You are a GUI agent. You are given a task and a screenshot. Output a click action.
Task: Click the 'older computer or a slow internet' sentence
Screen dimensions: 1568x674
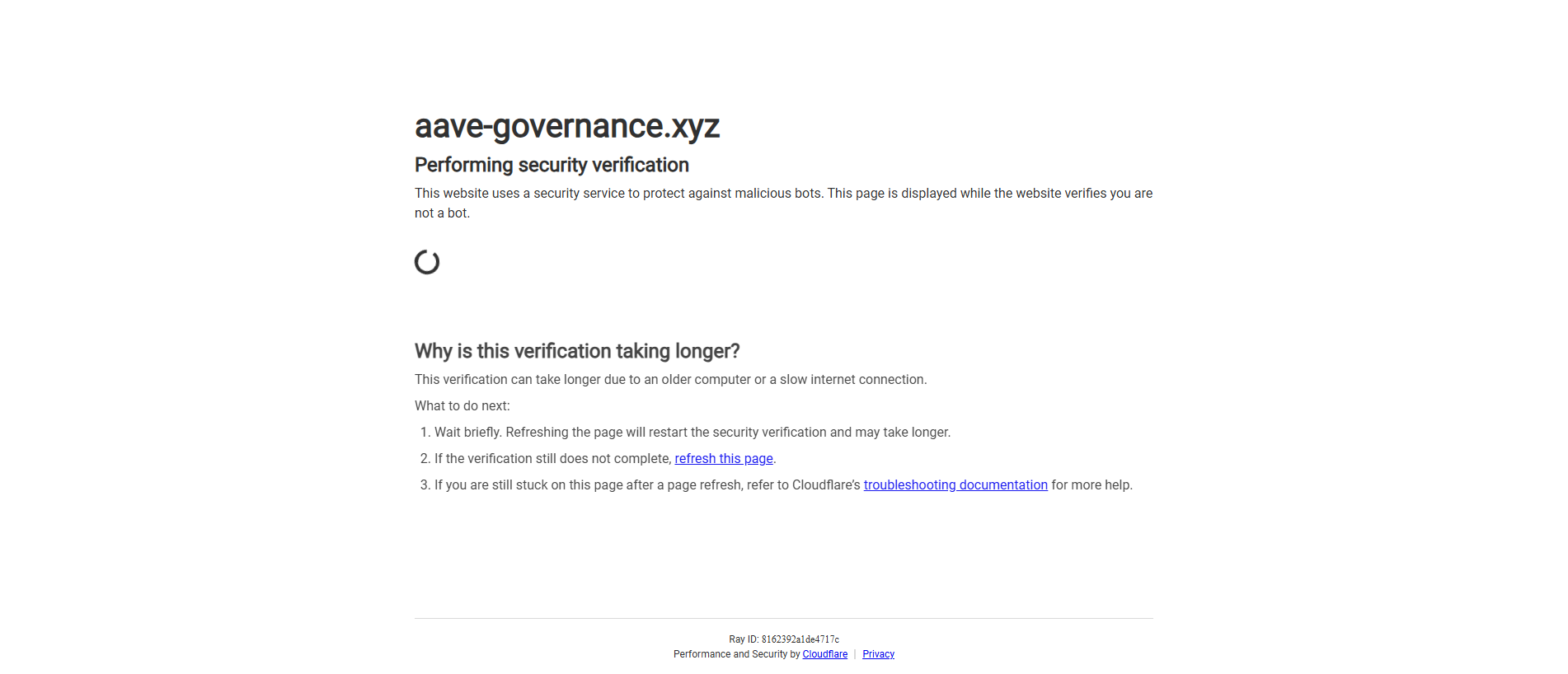[x=671, y=380]
